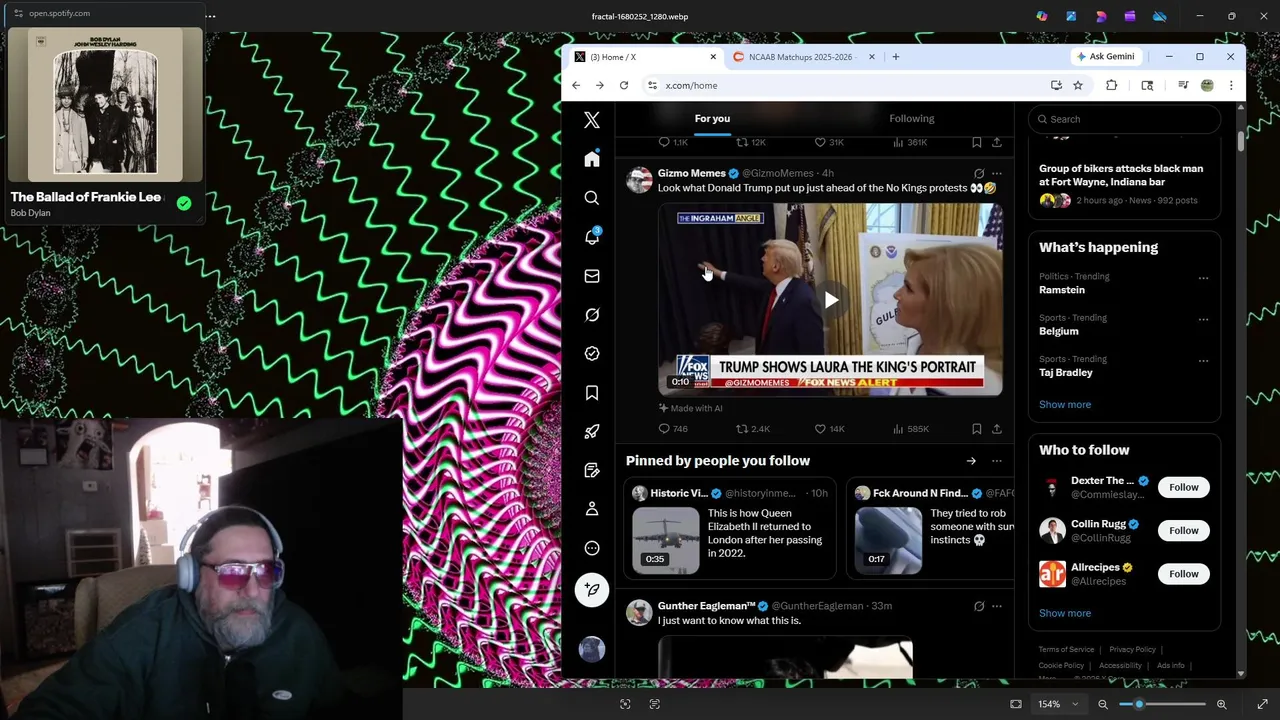This screenshot has width=1280, height=720.
Task: Open Explore search icon in X sidebar
Action: (x=592, y=198)
